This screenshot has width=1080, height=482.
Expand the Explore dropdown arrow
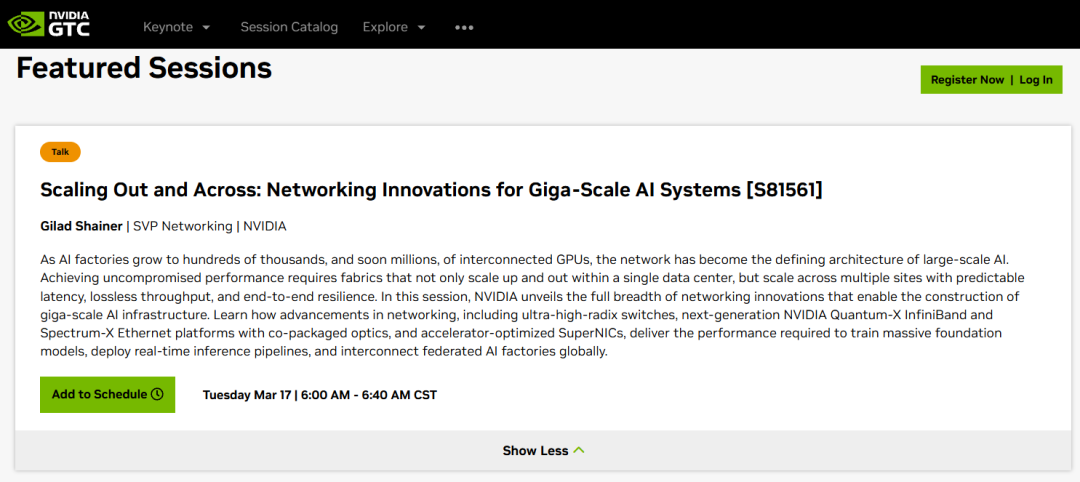[421, 28]
